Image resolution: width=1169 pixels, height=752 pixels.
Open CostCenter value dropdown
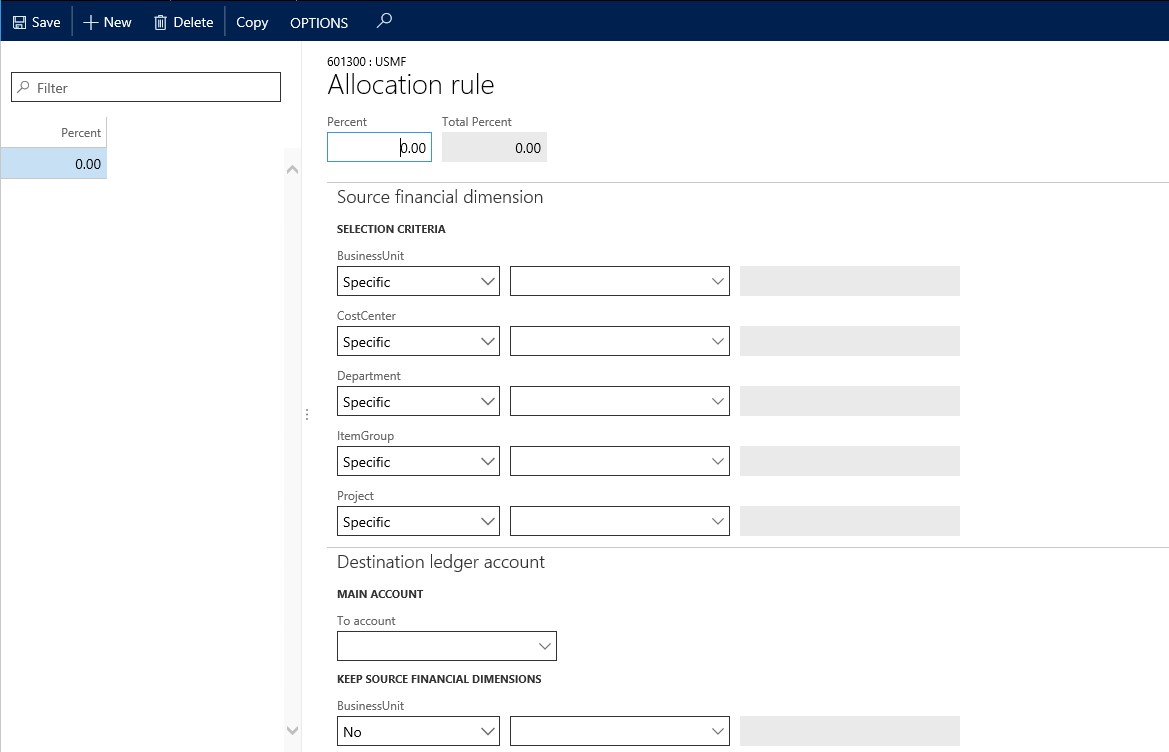click(717, 342)
